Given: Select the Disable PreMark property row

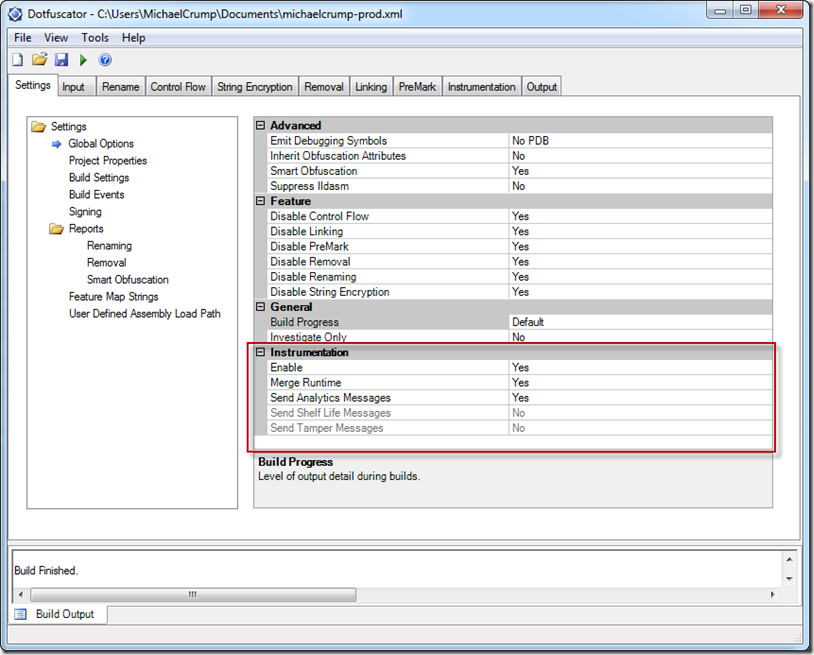Looking at the screenshot, I should pyautogui.click(x=520, y=247).
